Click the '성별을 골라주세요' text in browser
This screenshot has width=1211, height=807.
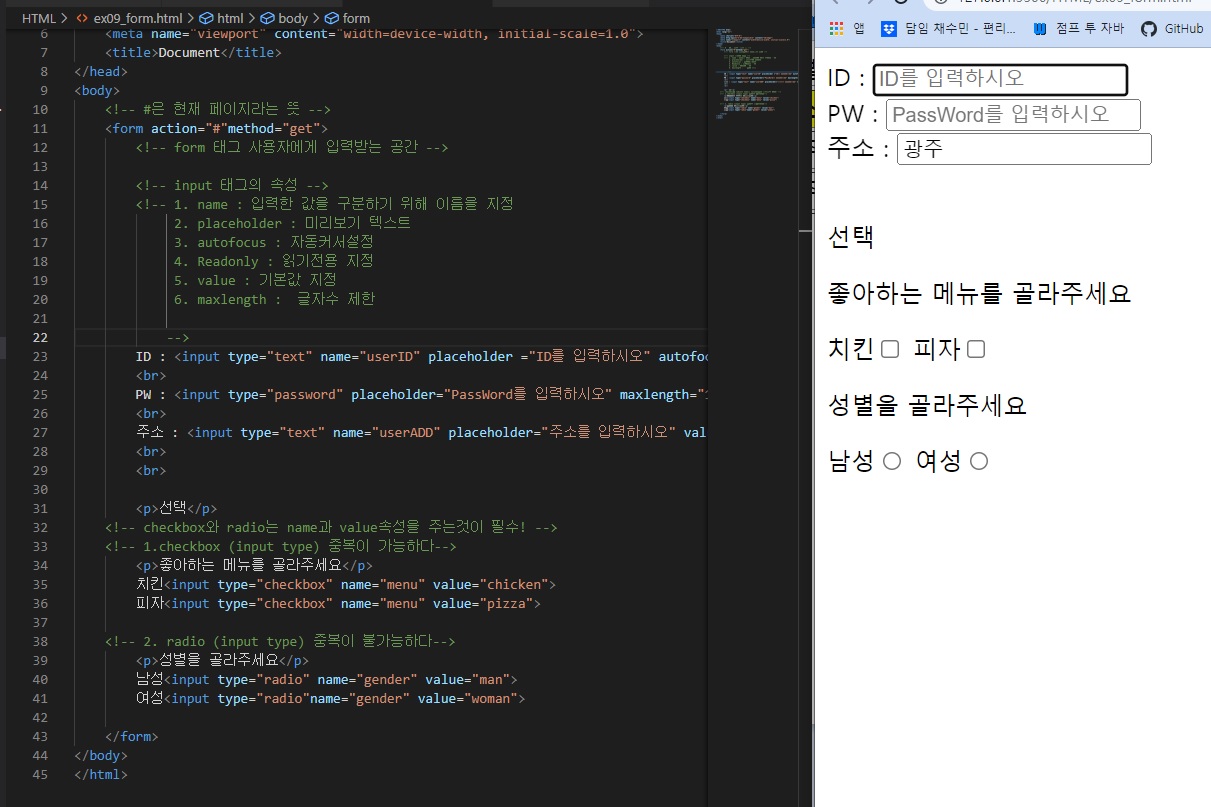tap(927, 405)
